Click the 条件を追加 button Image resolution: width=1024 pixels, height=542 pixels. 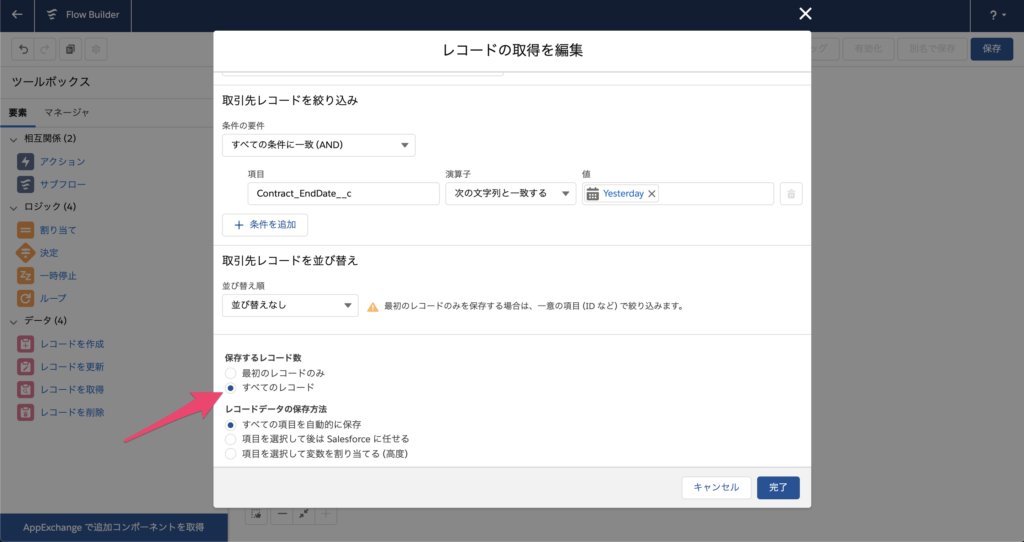click(x=265, y=225)
